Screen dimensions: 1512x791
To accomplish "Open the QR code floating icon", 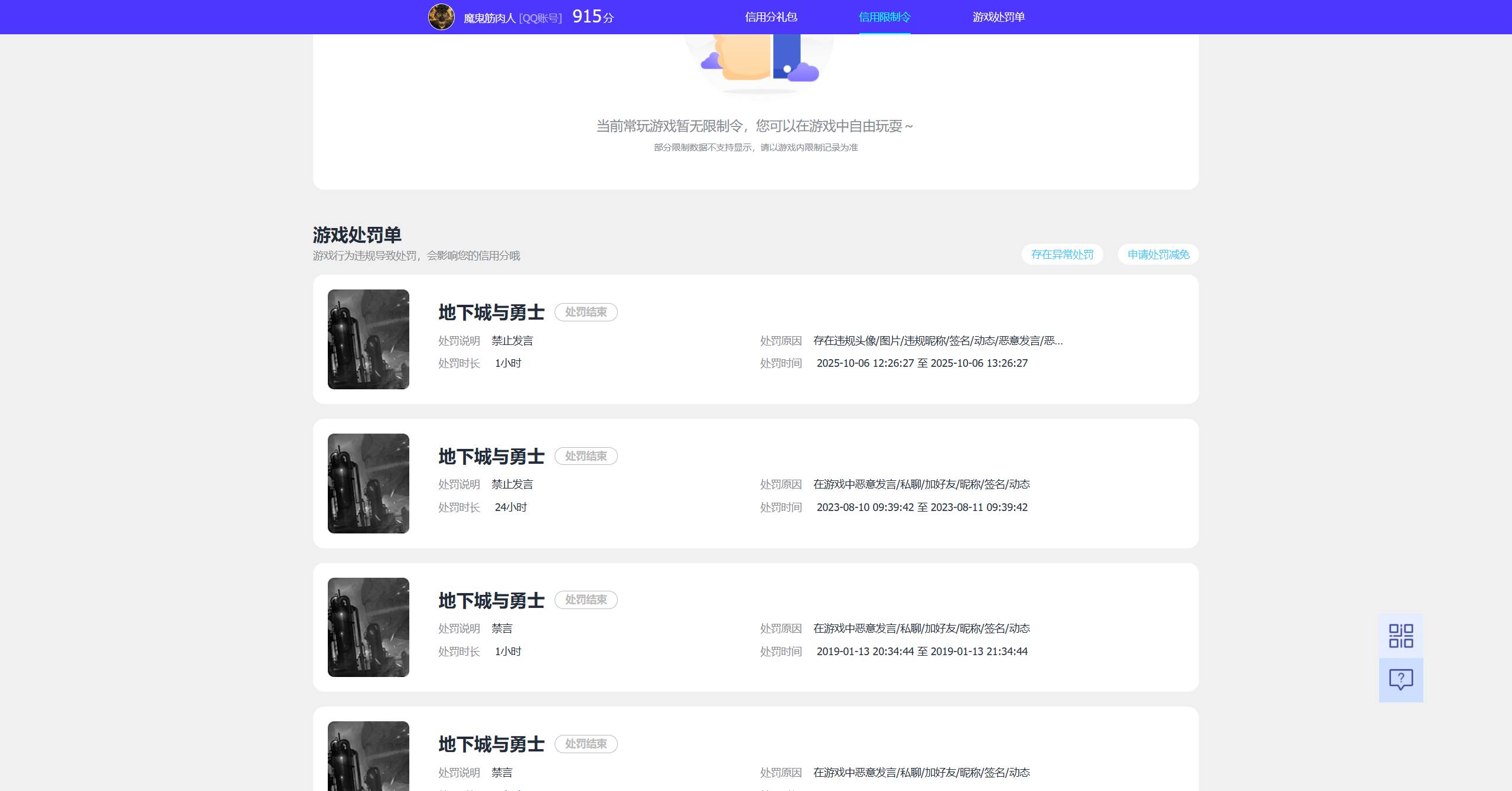I will click(1400, 636).
